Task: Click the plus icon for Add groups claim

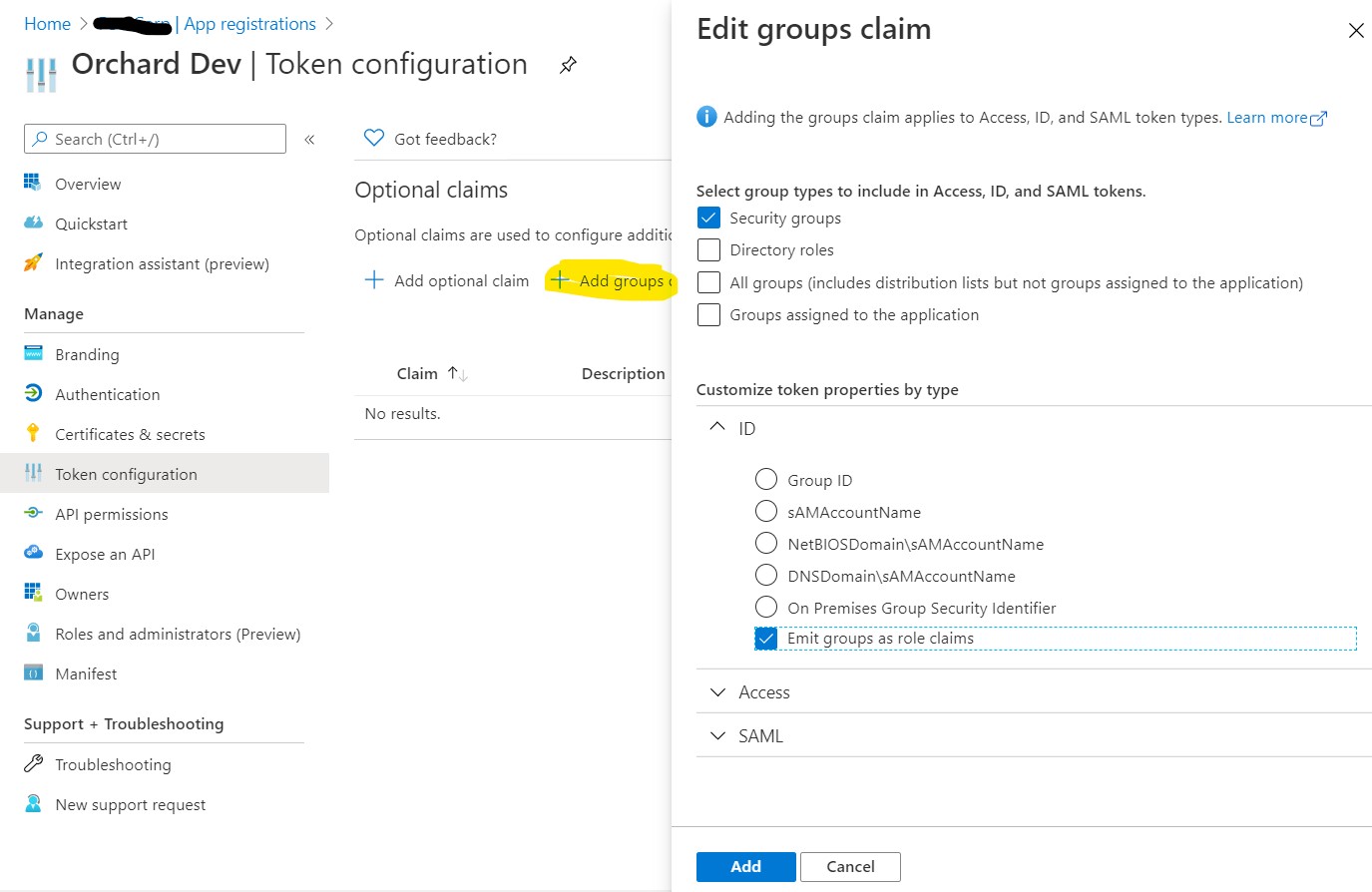Action: pyautogui.click(x=560, y=280)
